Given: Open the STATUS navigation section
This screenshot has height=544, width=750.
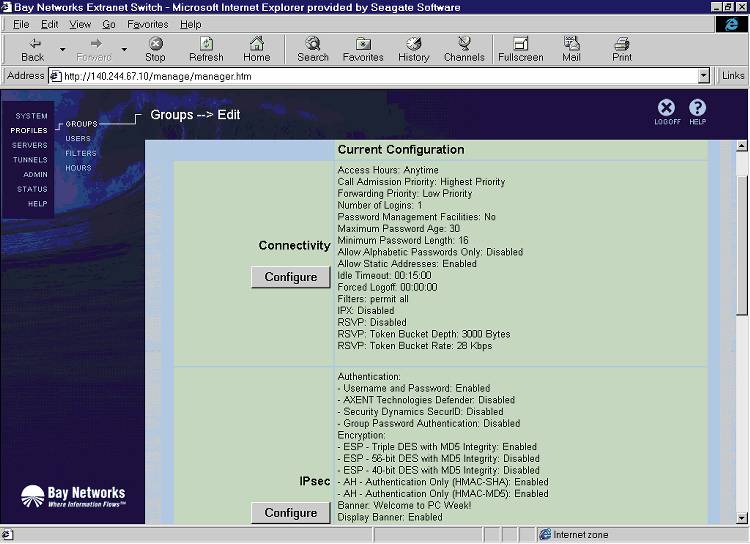Looking at the screenshot, I should point(33,189).
